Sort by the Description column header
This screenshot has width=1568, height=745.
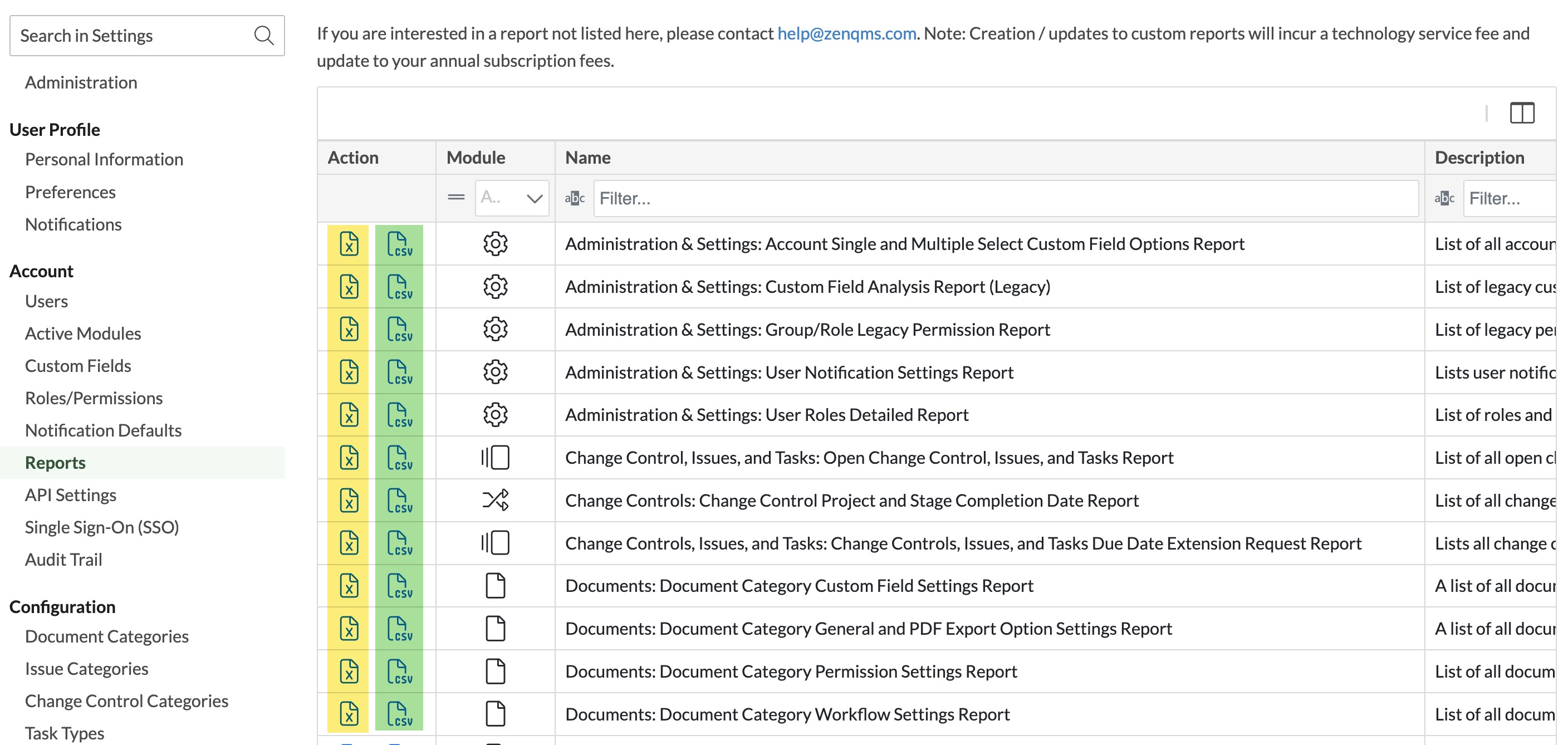(x=1490, y=158)
